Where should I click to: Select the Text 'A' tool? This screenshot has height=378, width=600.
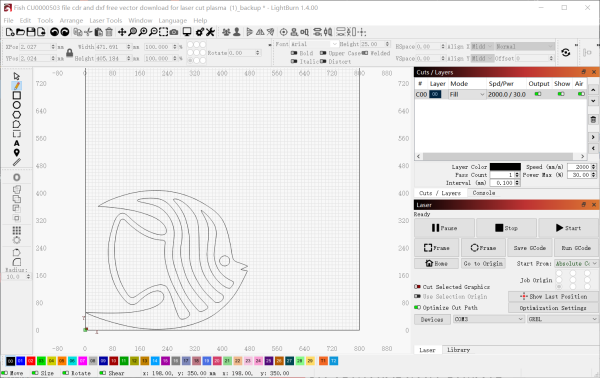pos(16,143)
